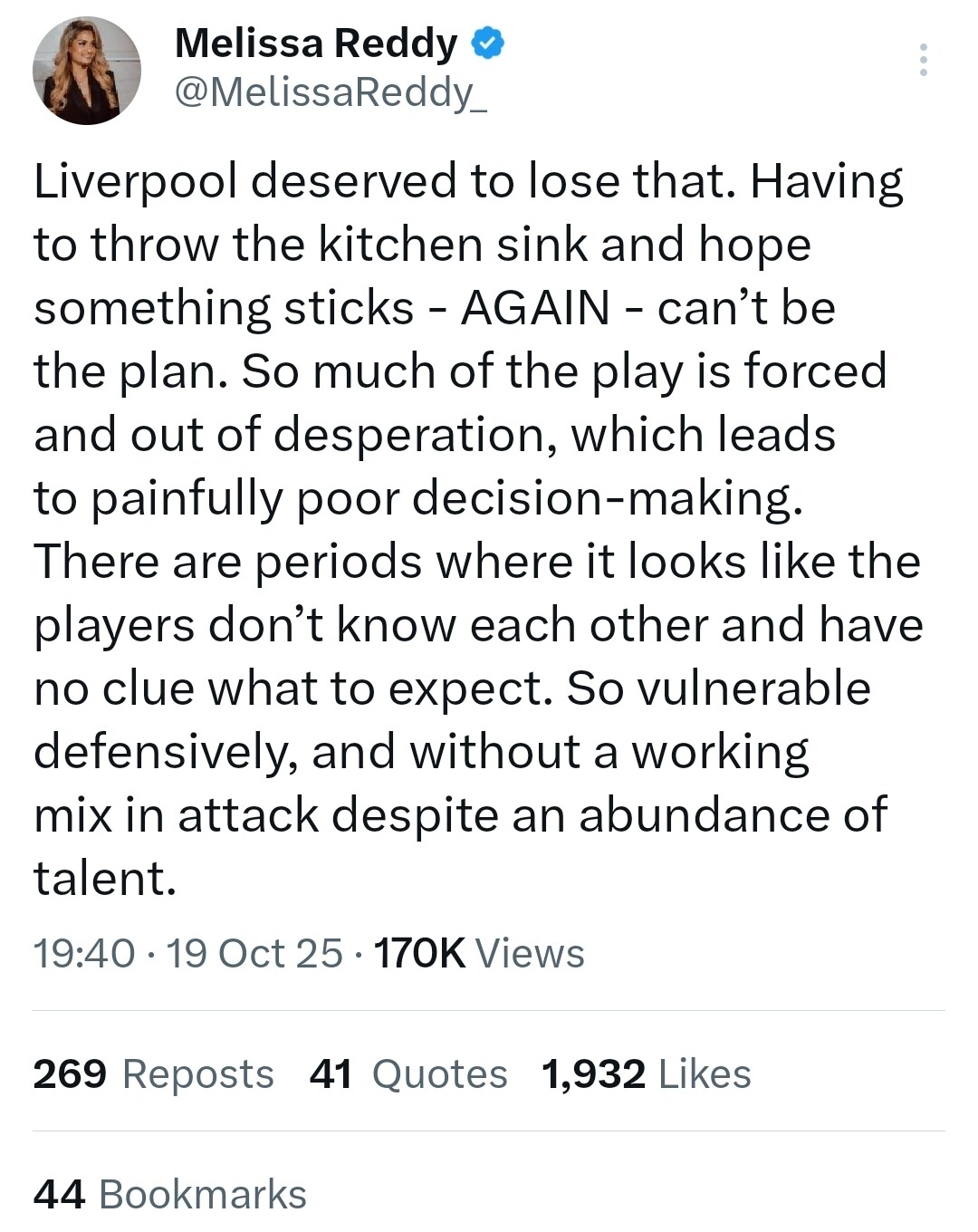Viewport: 978px width, 1232px height.
Task: Open the Melissa Reddy display name link
Action: pyautogui.click(x=316, y=43)
